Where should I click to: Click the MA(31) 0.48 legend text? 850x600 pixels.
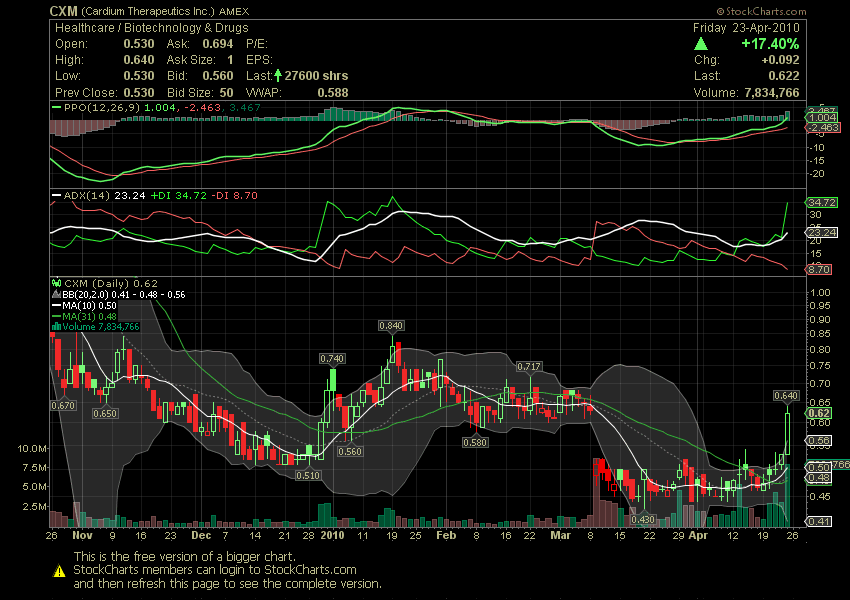coord(89,317)
